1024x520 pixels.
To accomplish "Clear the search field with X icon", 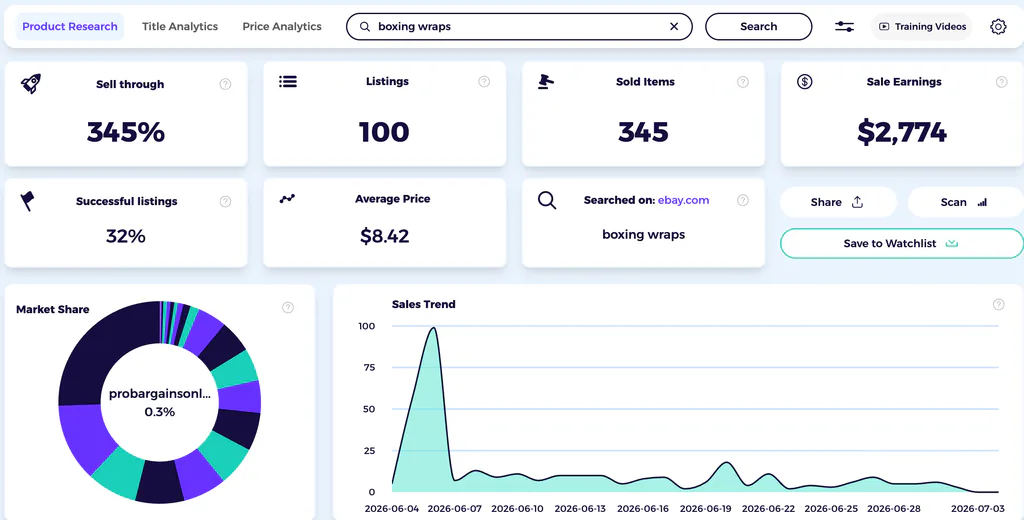I will click(x=674, y=27).
